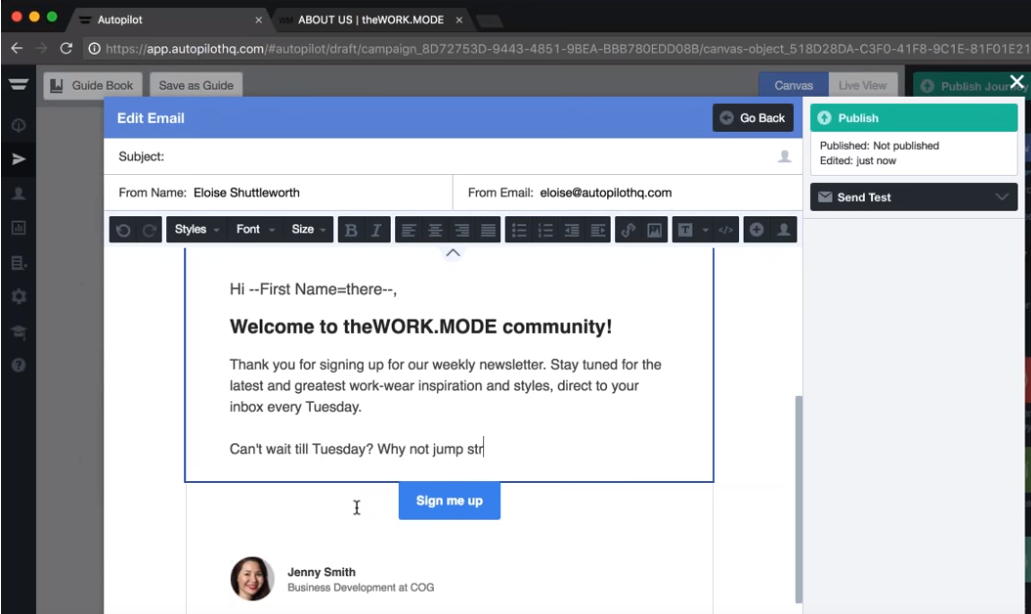Click the browser address bar
Viewport: 1031px width, 614px height.
click(x=559, y=49)
